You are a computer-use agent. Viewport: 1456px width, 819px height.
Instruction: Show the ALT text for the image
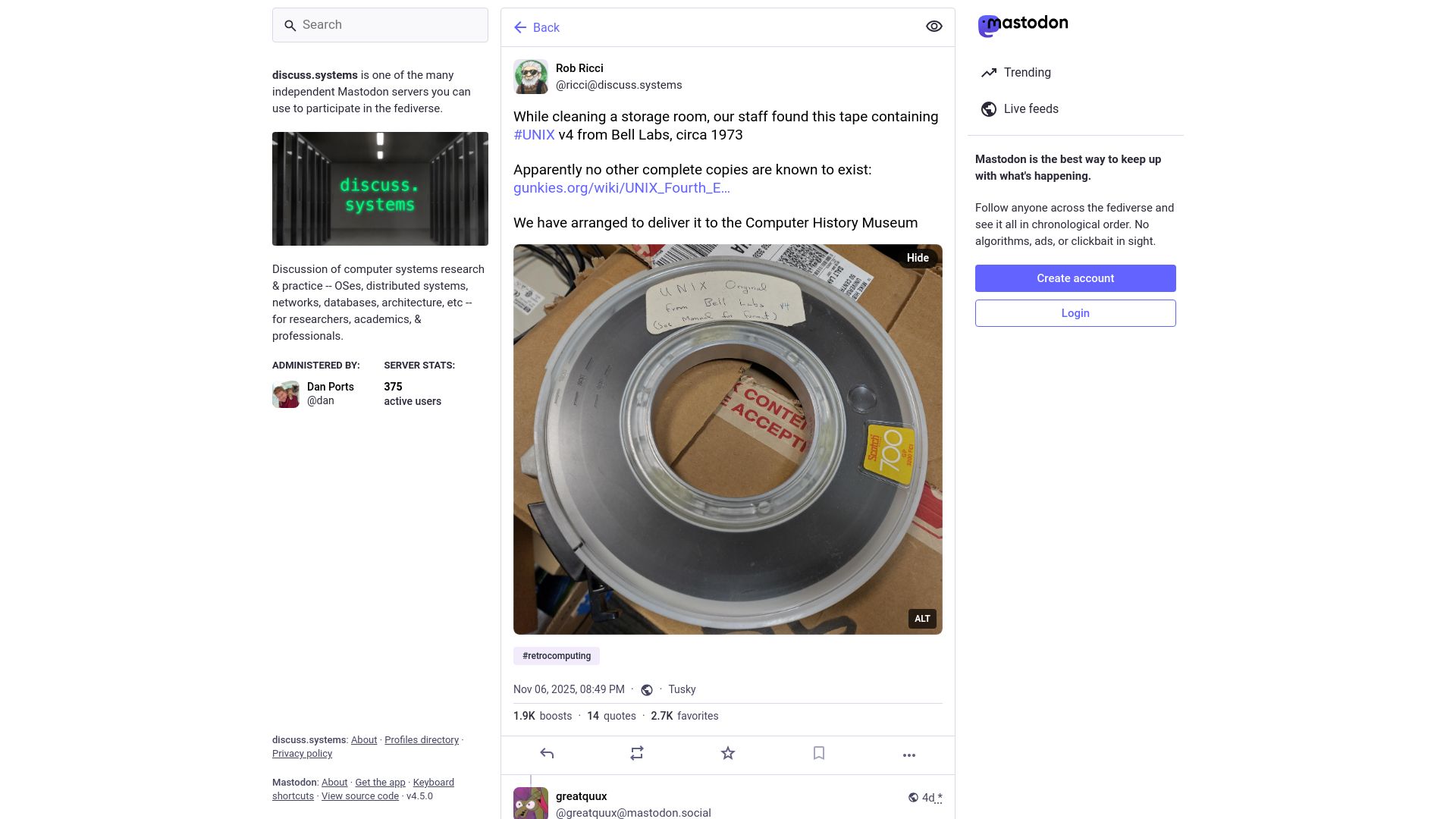922,619
